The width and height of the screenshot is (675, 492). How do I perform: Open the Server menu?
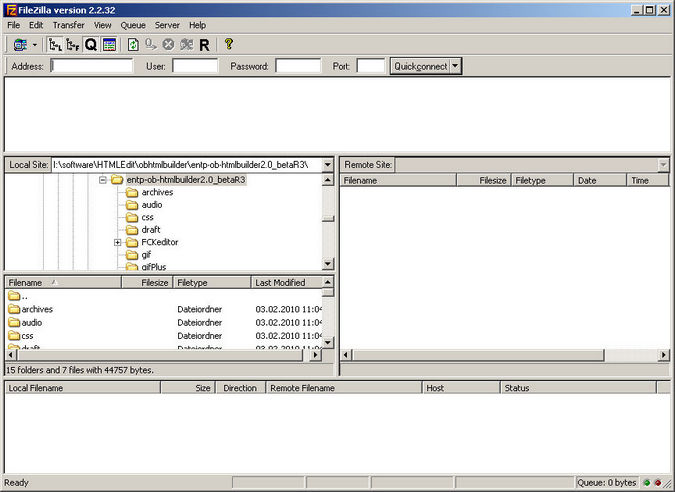[x=167, y=25]
